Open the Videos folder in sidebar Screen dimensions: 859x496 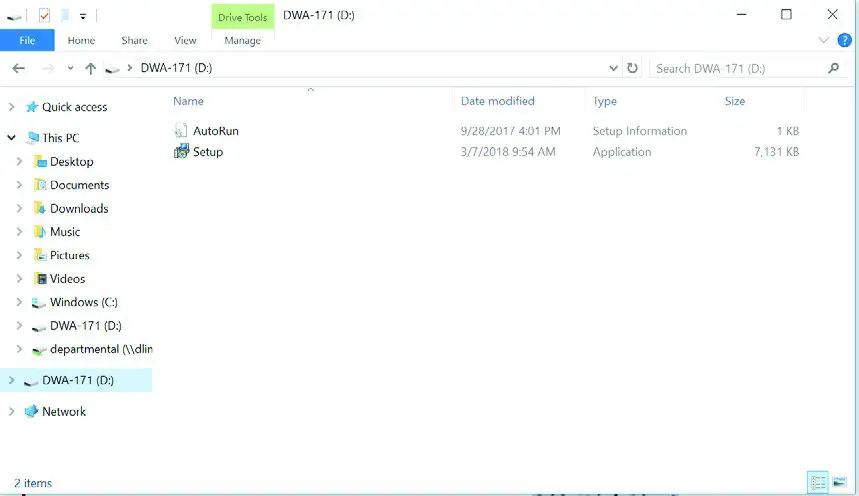pos(67,279)
